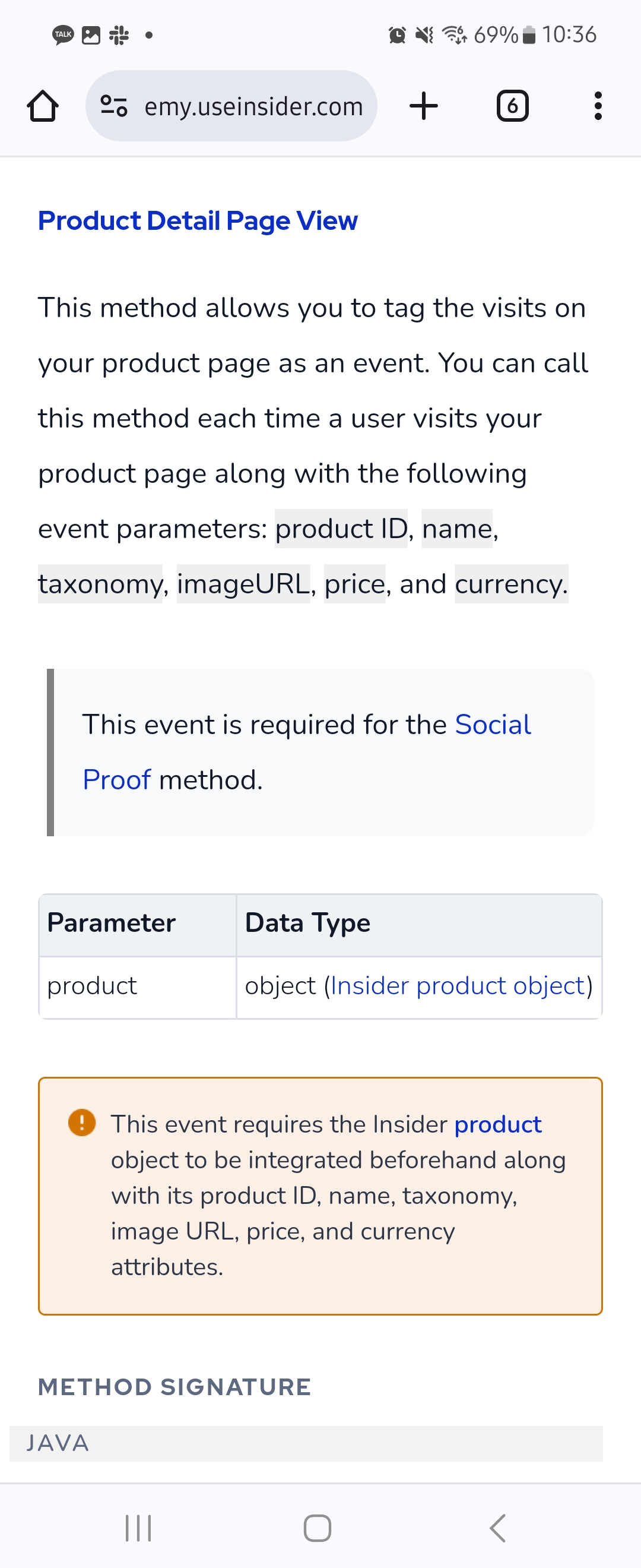Tap the gallery image notification icon
This screenshot has width=641, height=1568.
pyautogui.click(x=91, y=34)
